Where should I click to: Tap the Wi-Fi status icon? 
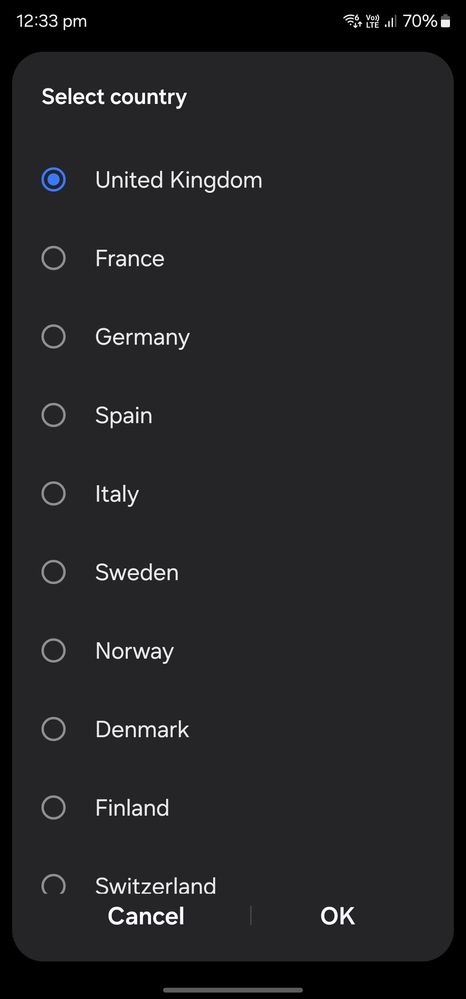(353, 22)
